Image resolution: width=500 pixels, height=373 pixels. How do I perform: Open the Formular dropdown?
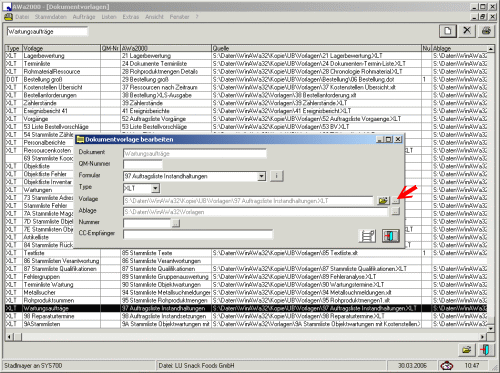262,176
